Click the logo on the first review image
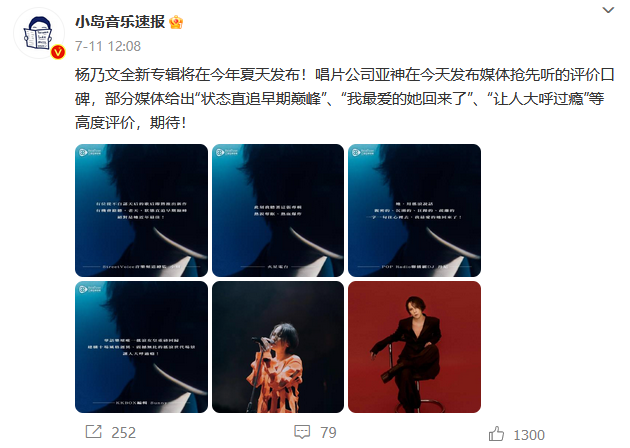The image size is (630, 448). [90, 152]
